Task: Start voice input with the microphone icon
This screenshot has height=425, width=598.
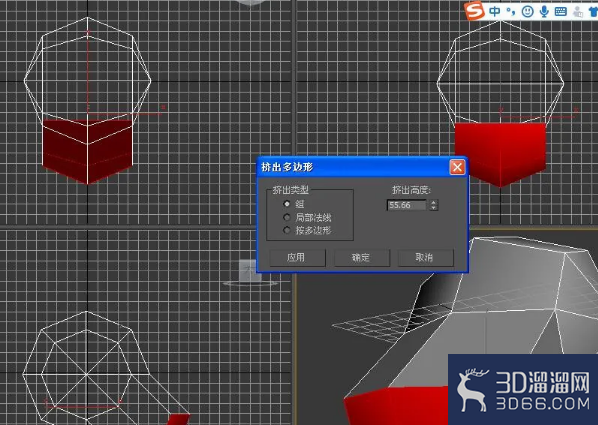Action: [x=544, y=11]
